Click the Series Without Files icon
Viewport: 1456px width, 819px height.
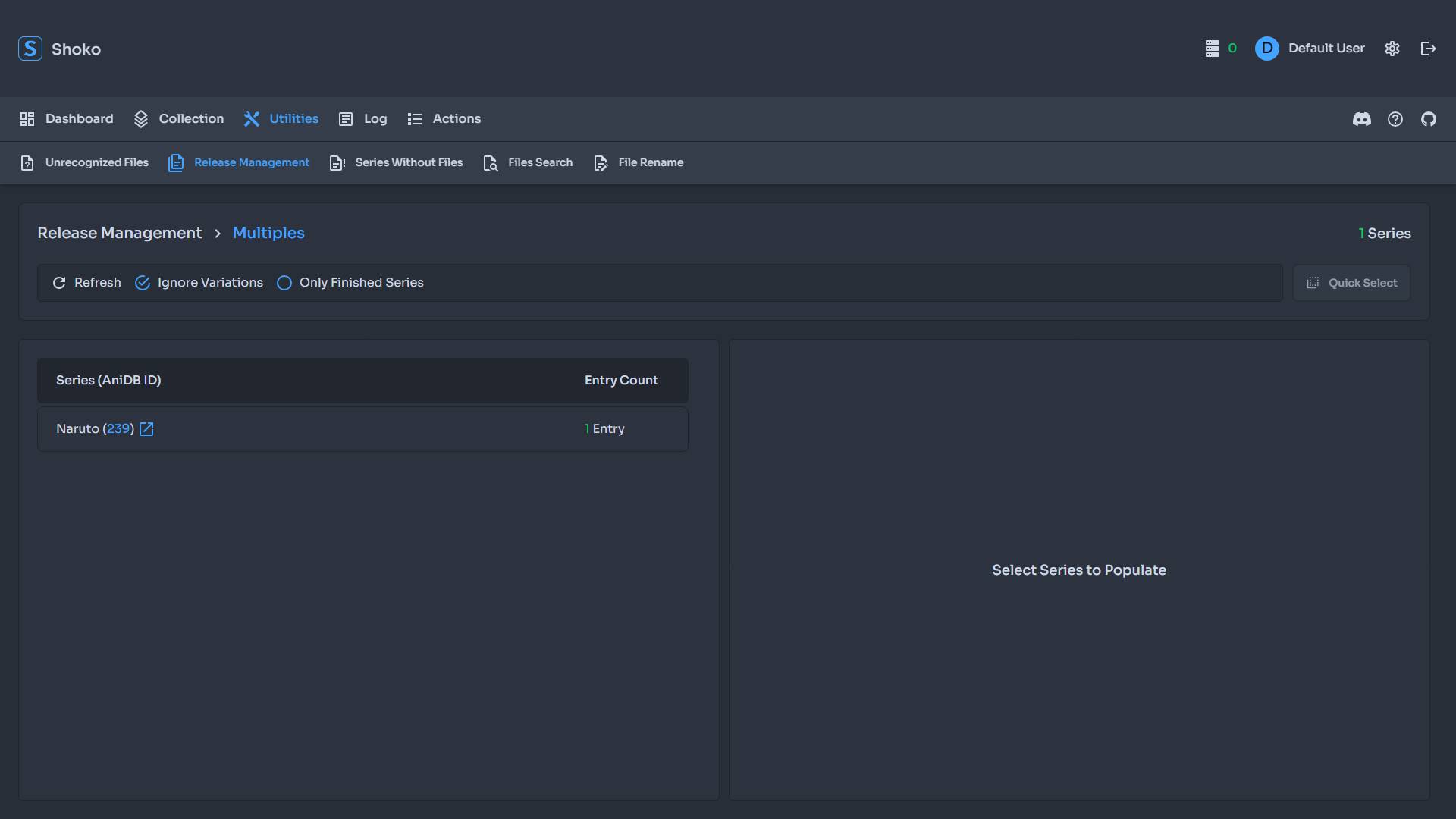point(337,162)
